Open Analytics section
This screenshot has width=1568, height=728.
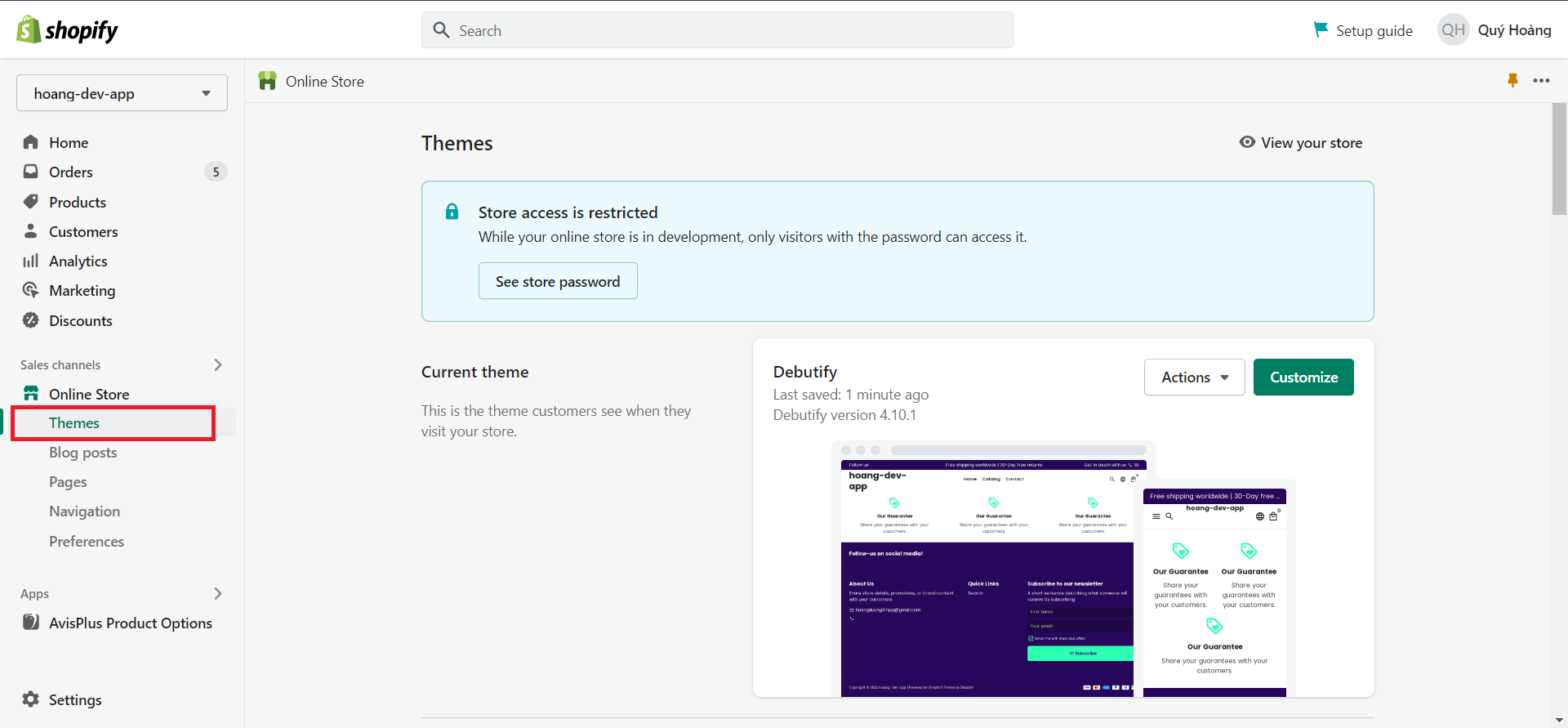pos(78,261)
